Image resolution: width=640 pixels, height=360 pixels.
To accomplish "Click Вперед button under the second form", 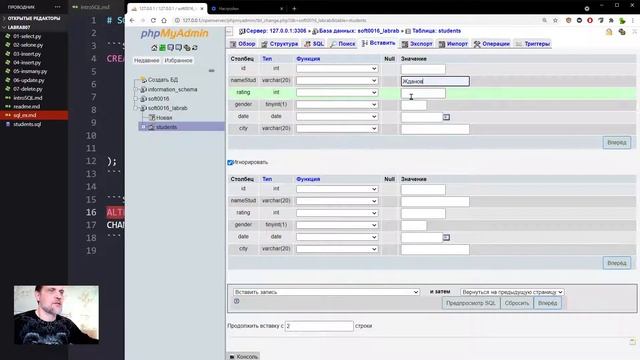I will point(616,263).
